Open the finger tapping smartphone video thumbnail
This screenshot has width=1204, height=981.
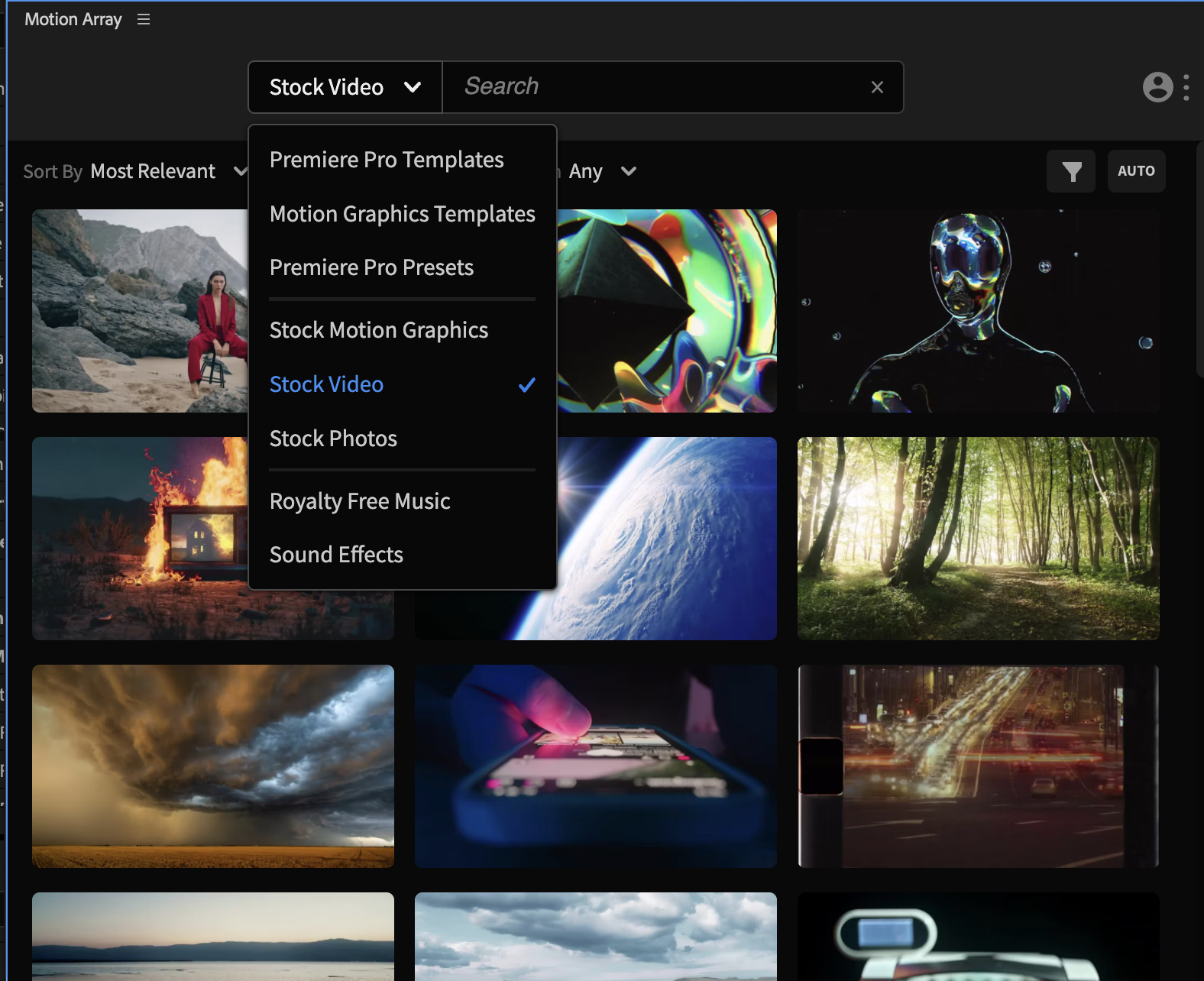[596, 766]
